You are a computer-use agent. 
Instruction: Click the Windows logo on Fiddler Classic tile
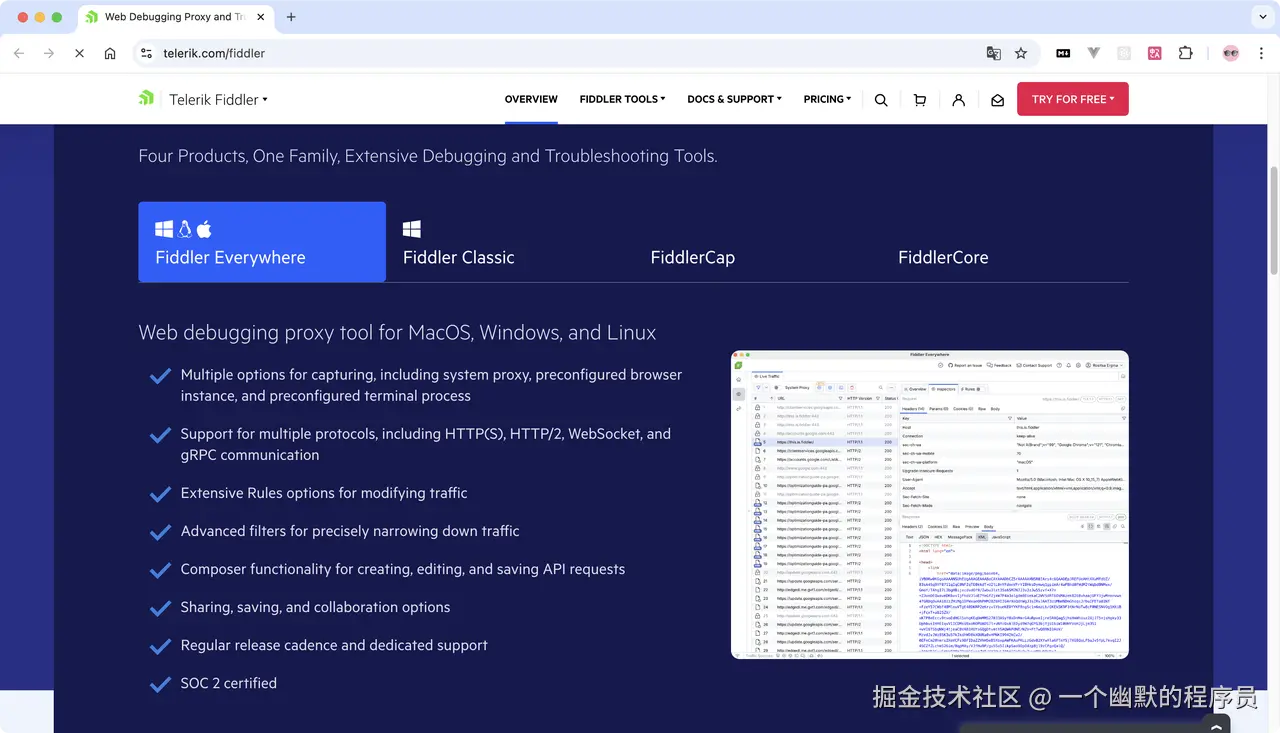[x=410, y=228]
